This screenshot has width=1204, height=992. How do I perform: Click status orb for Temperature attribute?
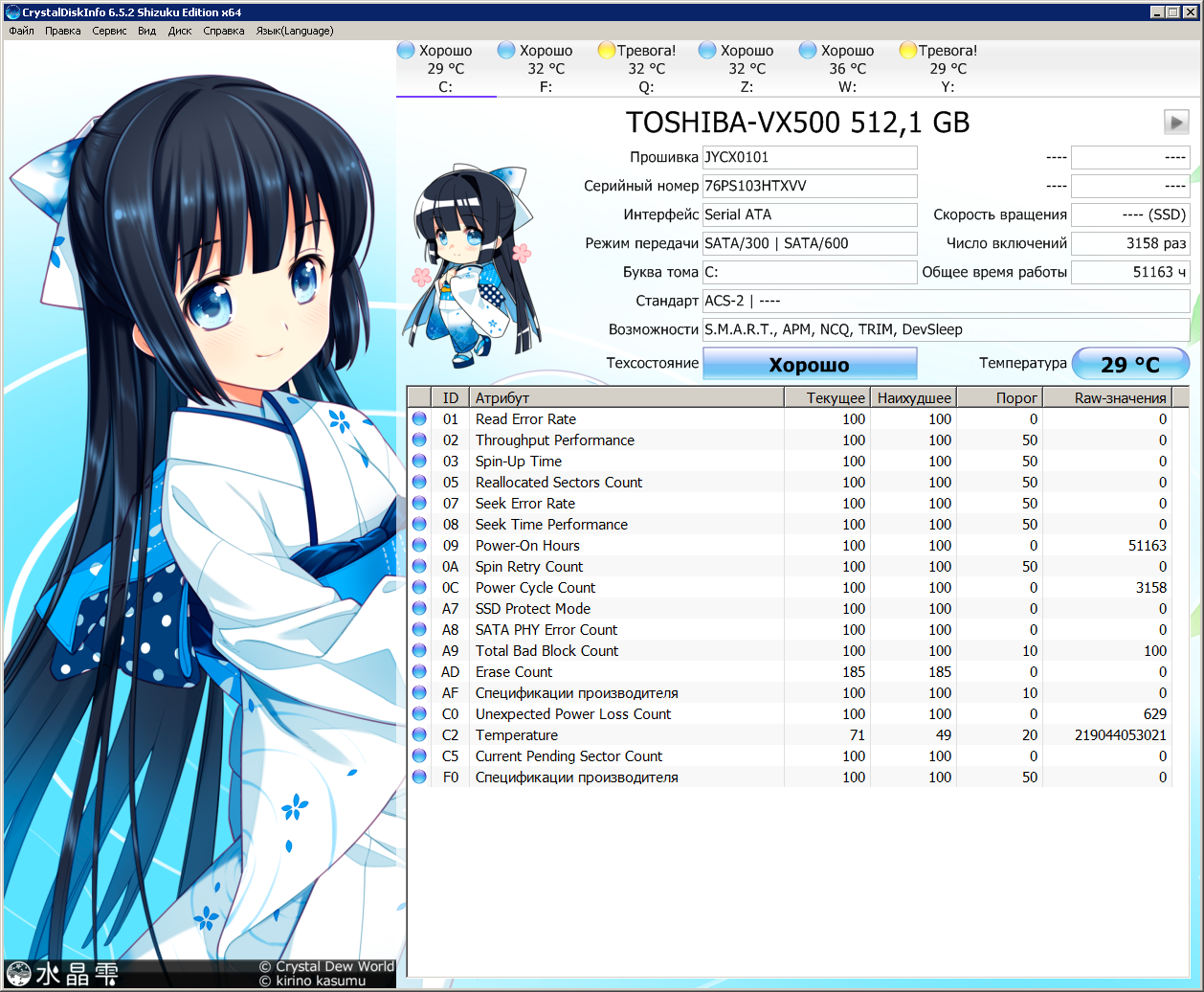pos(419,734)
